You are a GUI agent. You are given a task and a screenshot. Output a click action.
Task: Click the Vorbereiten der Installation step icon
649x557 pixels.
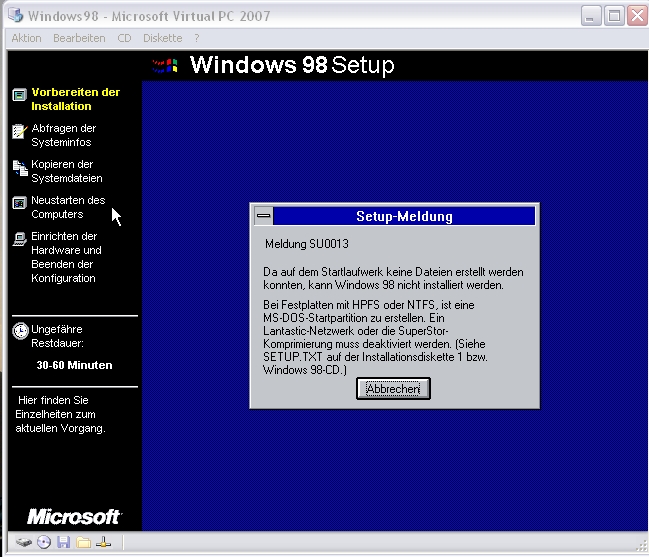click(x=19, y=95)
